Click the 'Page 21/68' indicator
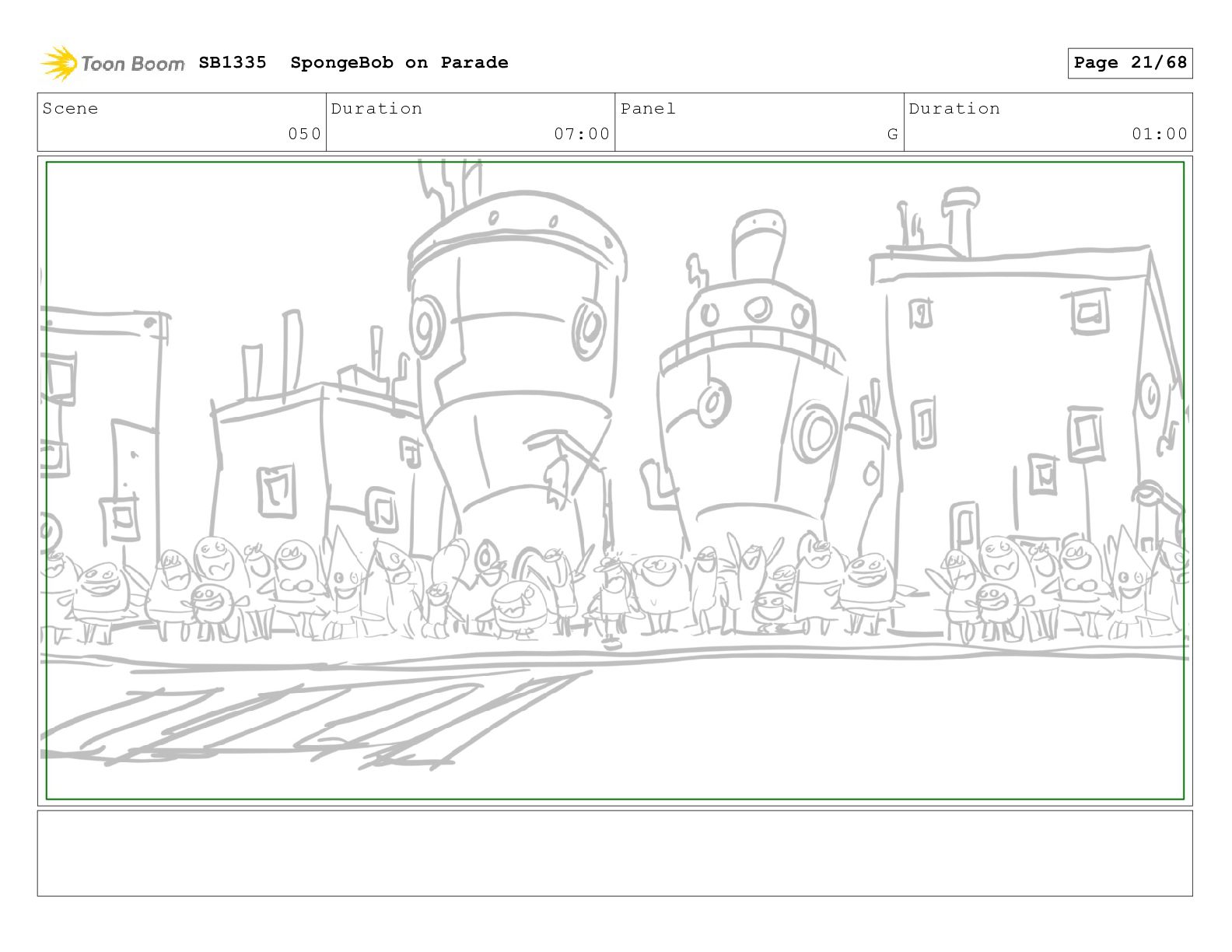The height and width of the screenshot is (952, 1232). tap(1130, 63)
